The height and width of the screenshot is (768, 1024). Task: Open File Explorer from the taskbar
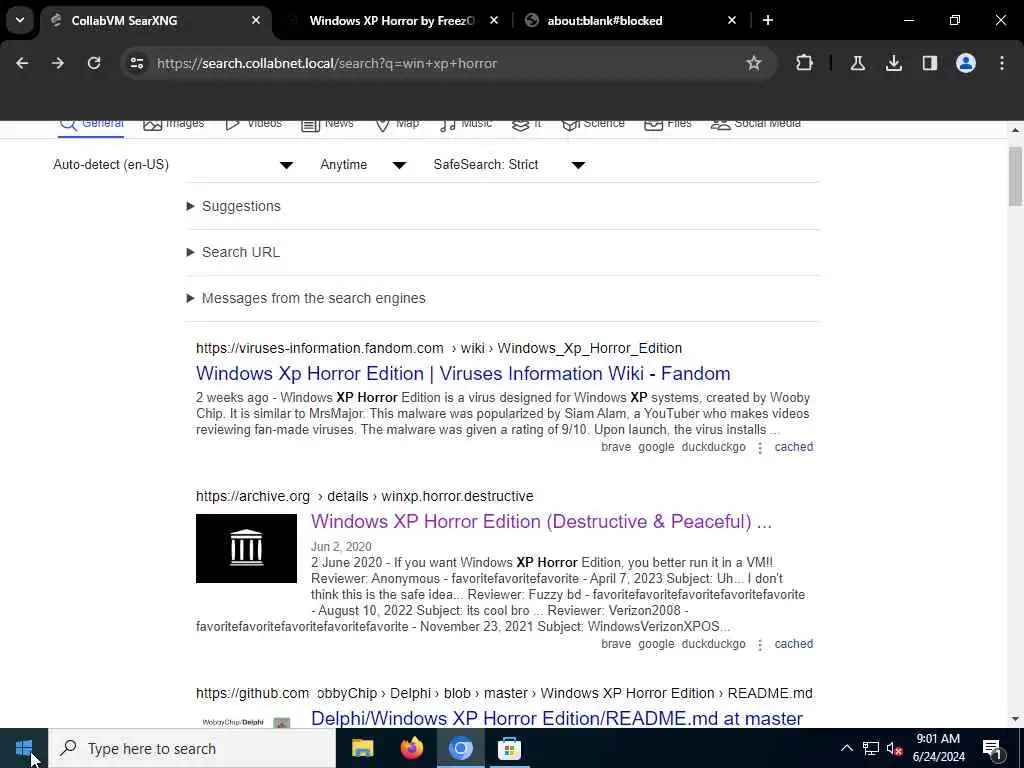[x=362, y=748]
